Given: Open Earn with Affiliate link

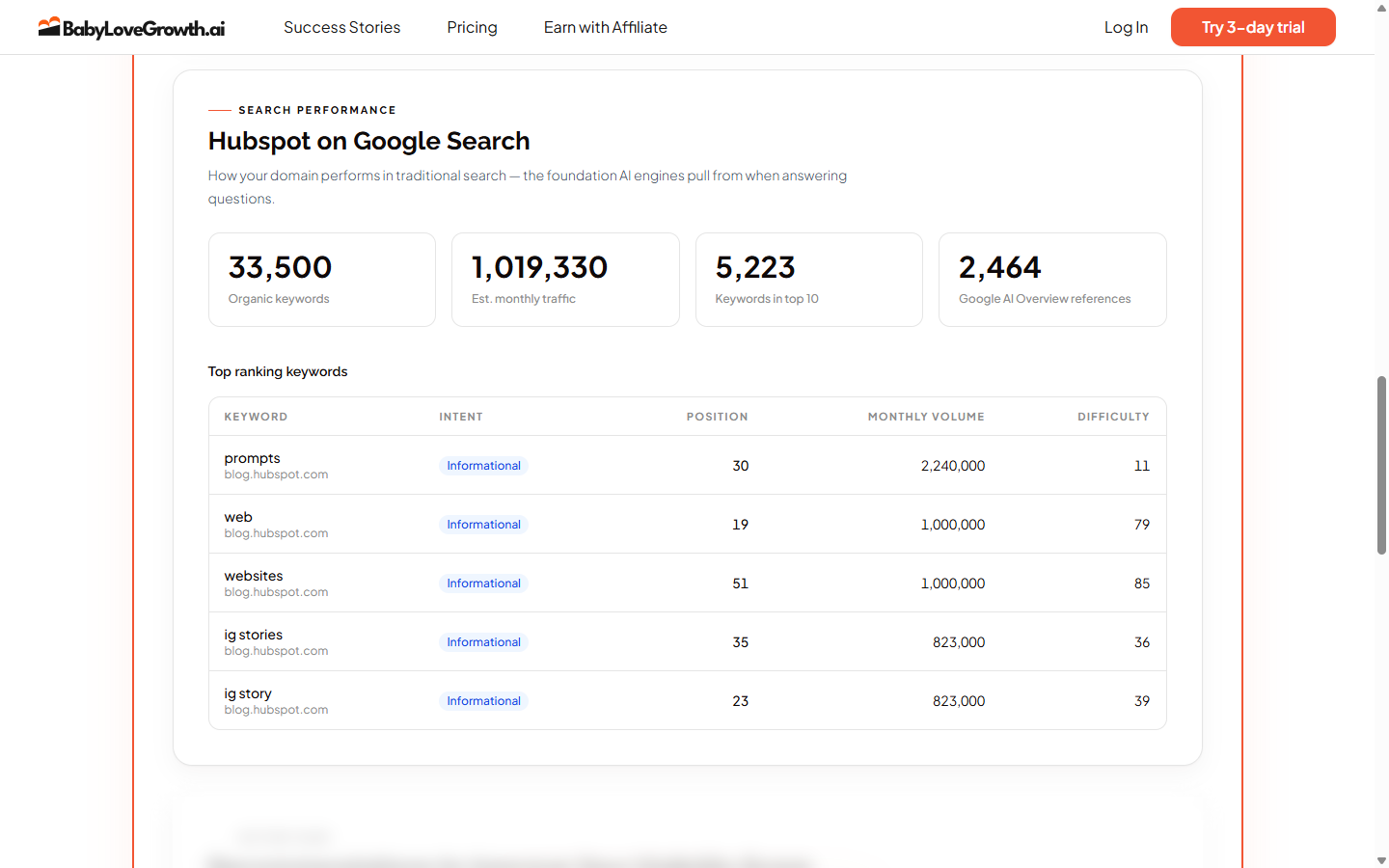Looking at the screenshot, I should point(605,27).
